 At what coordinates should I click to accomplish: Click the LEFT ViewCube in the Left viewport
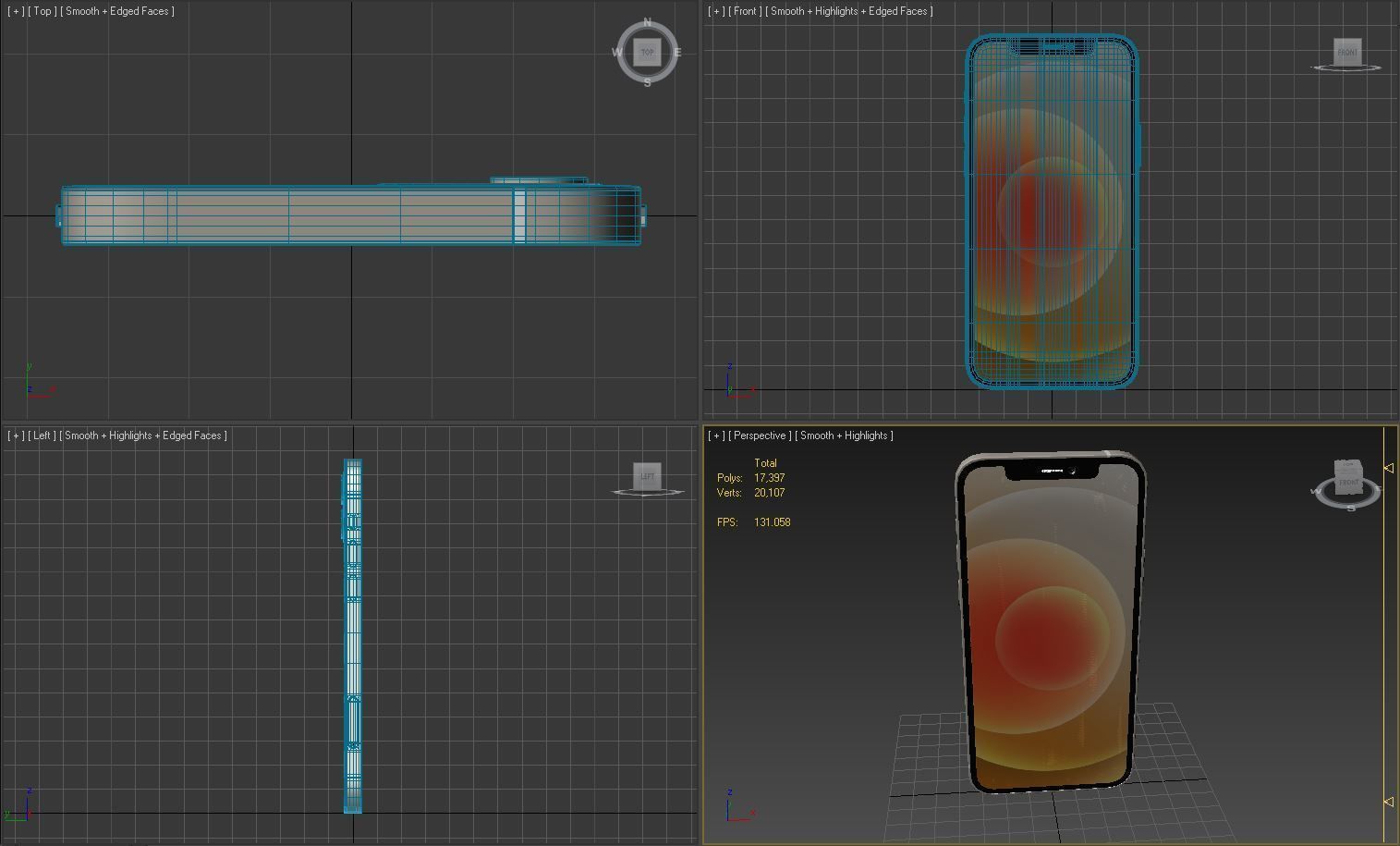(646, 476)
